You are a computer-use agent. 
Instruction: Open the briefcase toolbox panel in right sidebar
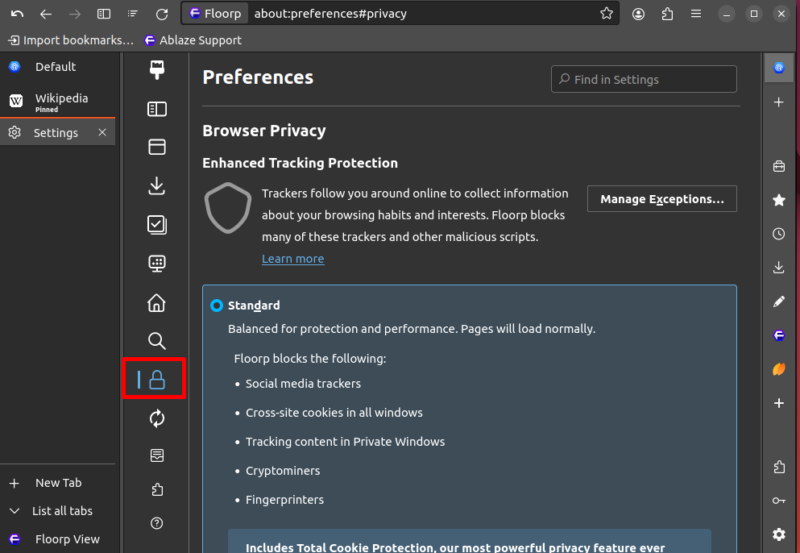779,166
